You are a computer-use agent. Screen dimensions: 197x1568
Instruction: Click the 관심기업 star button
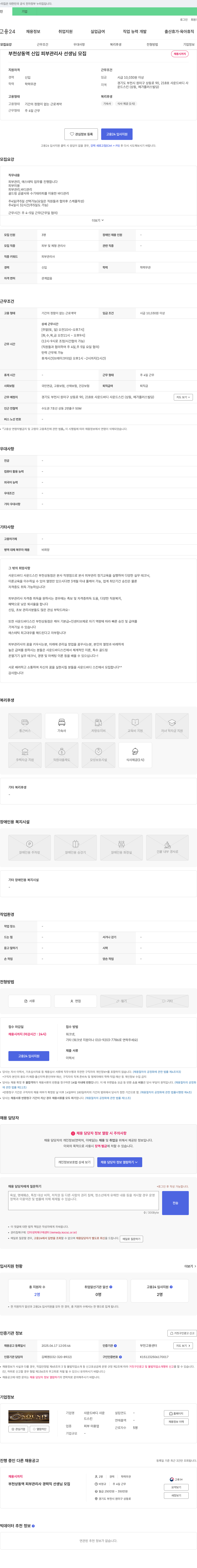(18, 1429)
